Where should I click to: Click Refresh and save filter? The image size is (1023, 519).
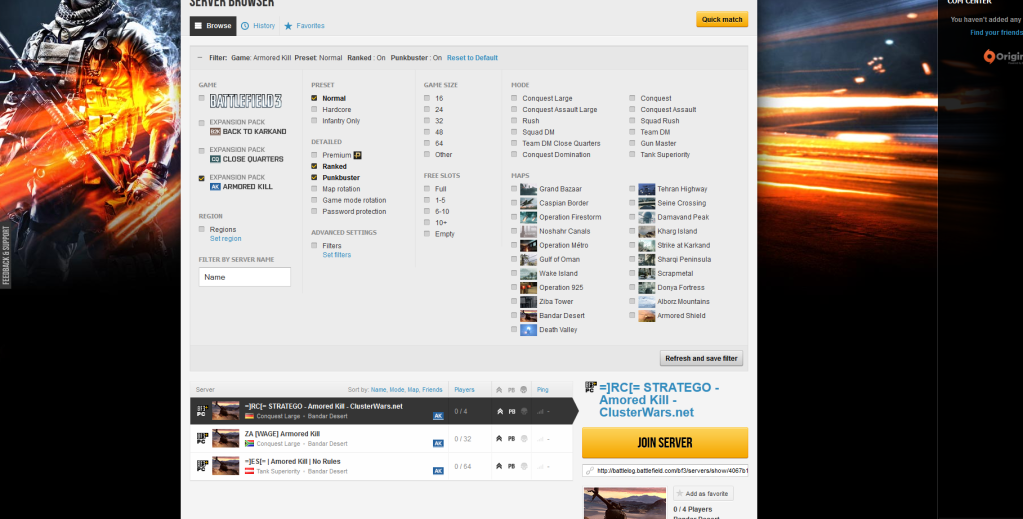tap(701, 358)
